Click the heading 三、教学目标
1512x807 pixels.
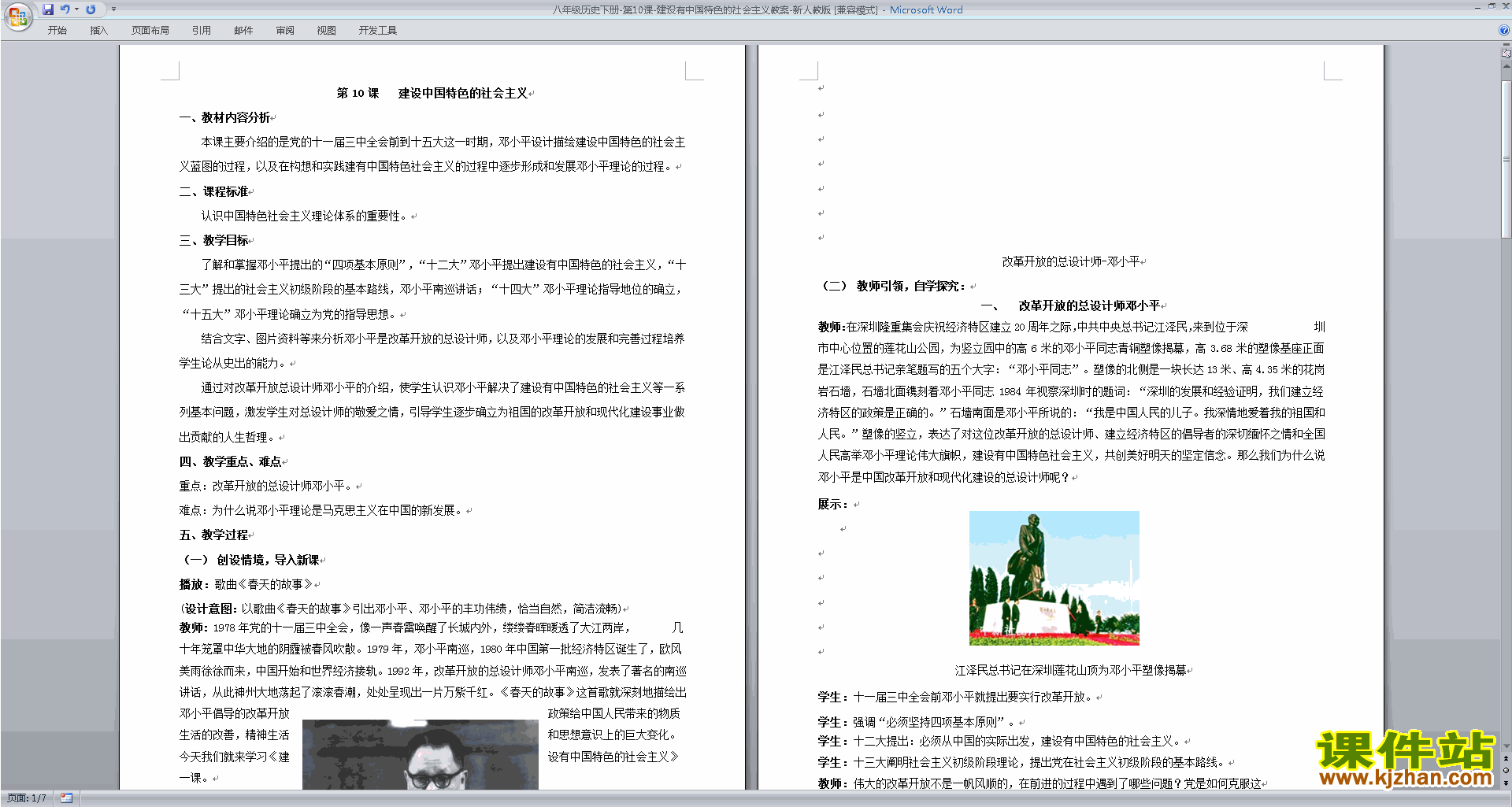coord(213,240)
